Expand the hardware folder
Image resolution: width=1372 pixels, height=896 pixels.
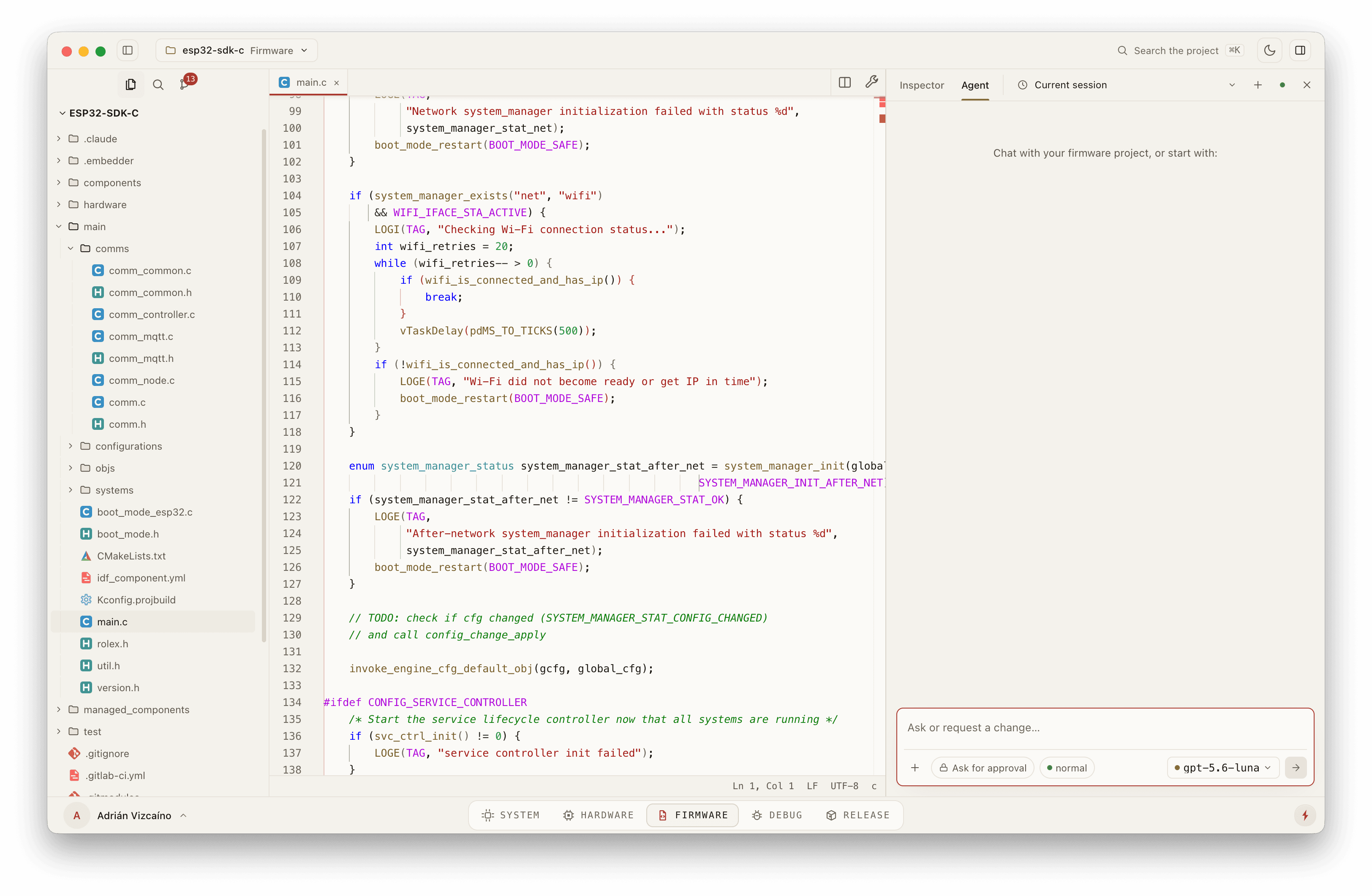59,204
